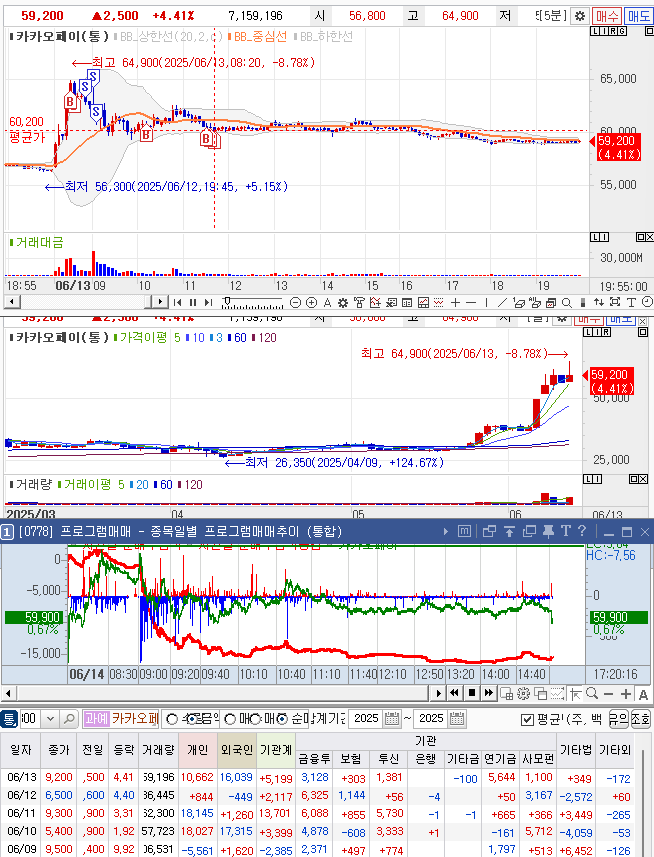Click plus icon in program trading toolbar
654x857 pixels.
pos(626,694)
